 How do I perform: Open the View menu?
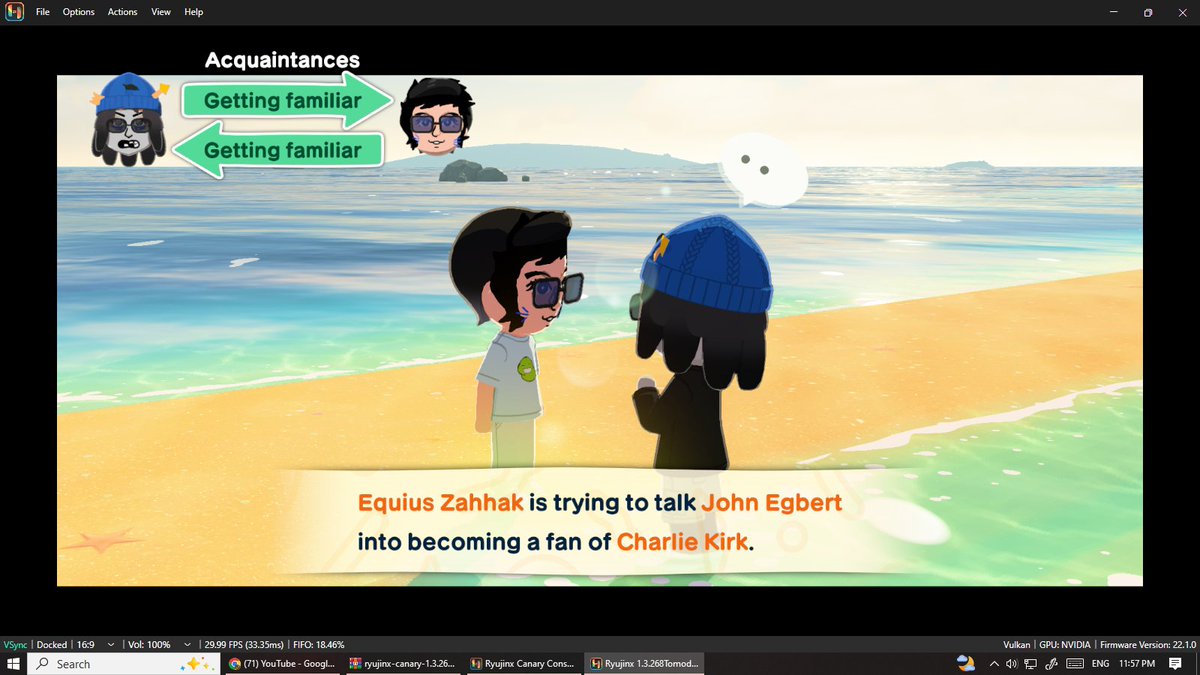[x=160, y=12]
